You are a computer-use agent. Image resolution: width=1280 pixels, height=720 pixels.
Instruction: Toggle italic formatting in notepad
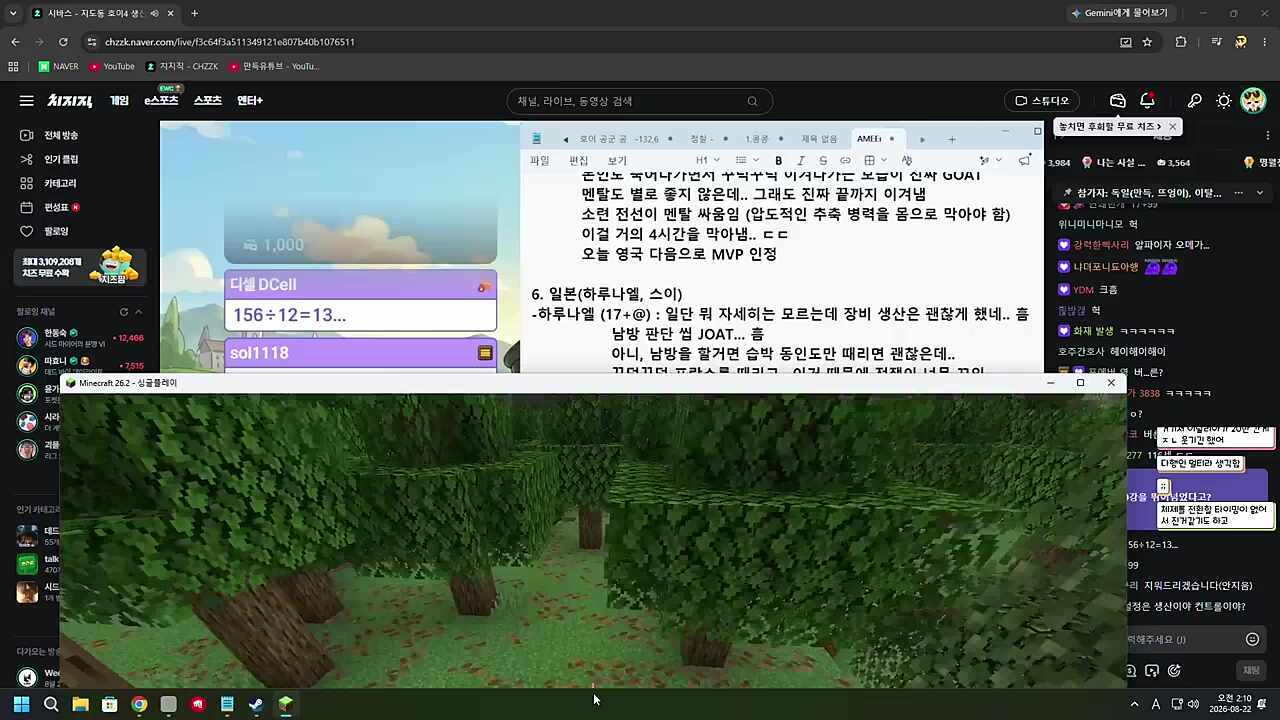tap(802, 160)
